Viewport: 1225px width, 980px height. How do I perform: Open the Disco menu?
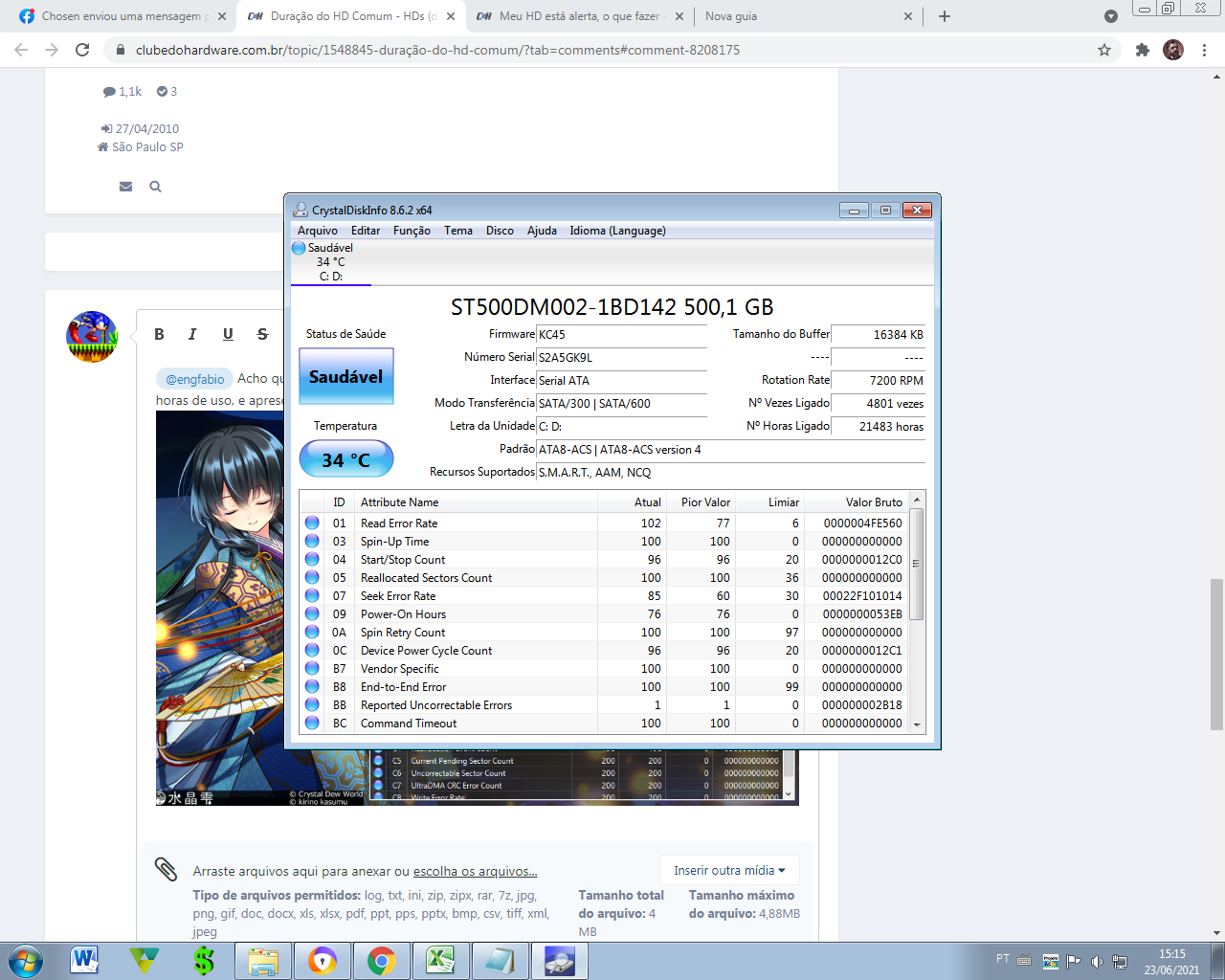500,231
